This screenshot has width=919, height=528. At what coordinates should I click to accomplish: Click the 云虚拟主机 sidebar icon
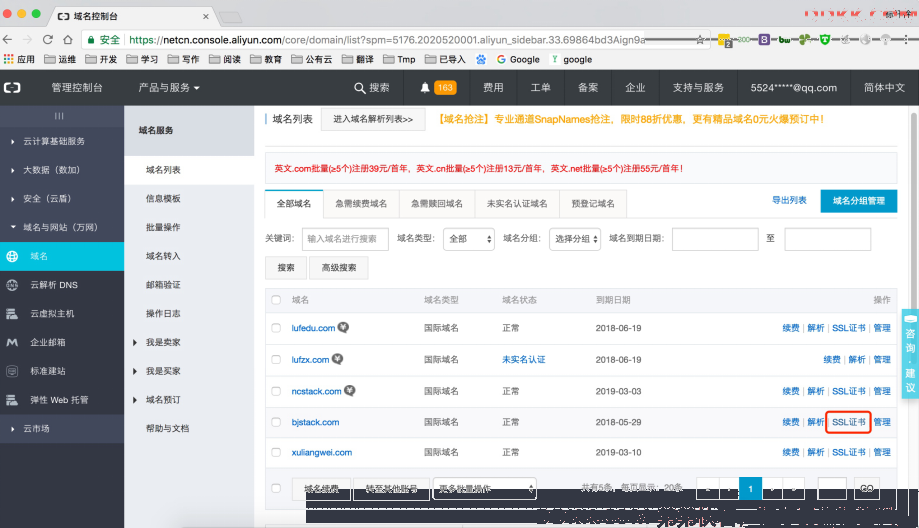click(x=12, y=314)
